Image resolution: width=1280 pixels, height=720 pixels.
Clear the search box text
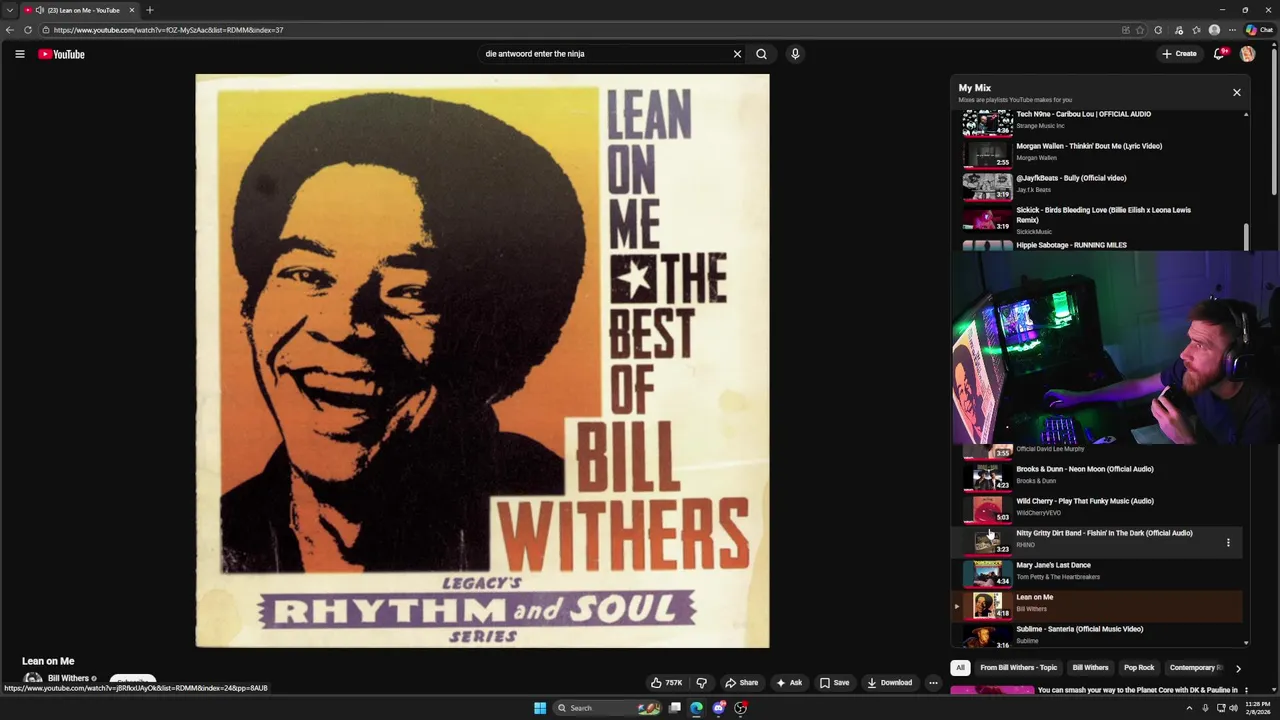pyautogui.click(x=737, y=54)
